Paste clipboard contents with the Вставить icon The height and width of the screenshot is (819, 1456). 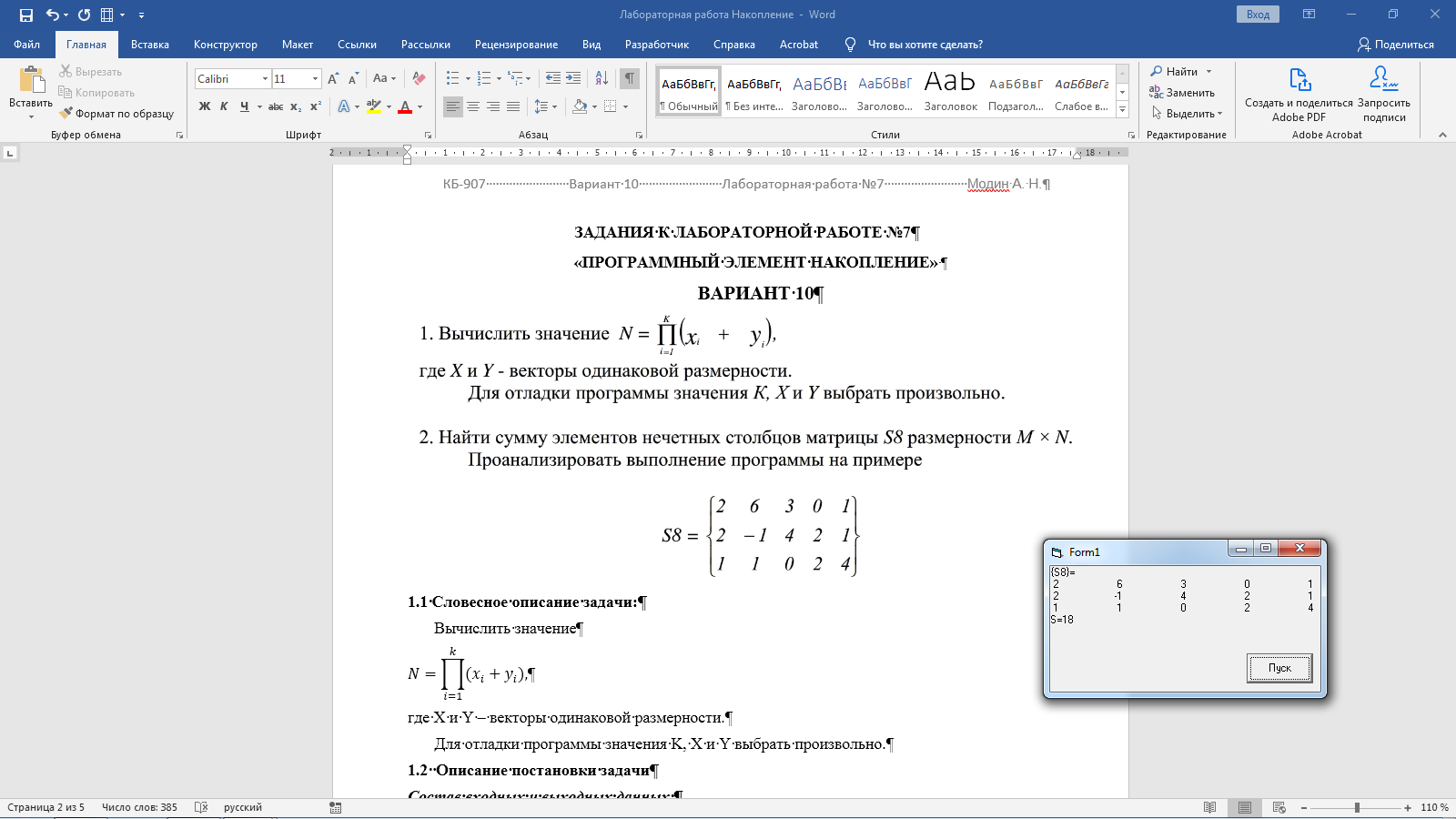point(31,81)
